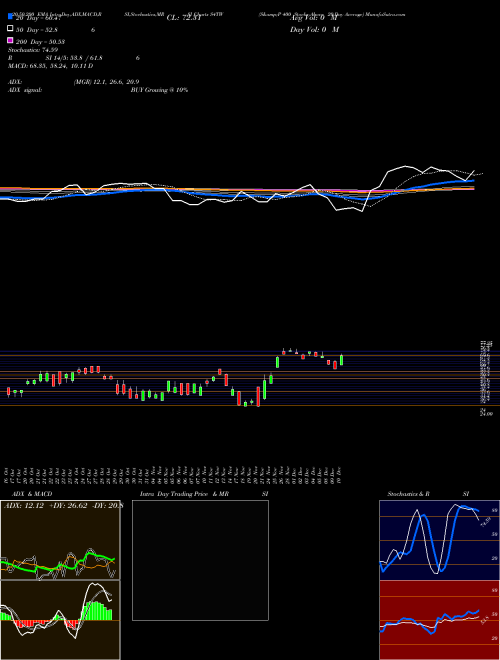Click the 'Intra Day Trading Price & MR' title
500x660 pixels.
pos(184,494)
